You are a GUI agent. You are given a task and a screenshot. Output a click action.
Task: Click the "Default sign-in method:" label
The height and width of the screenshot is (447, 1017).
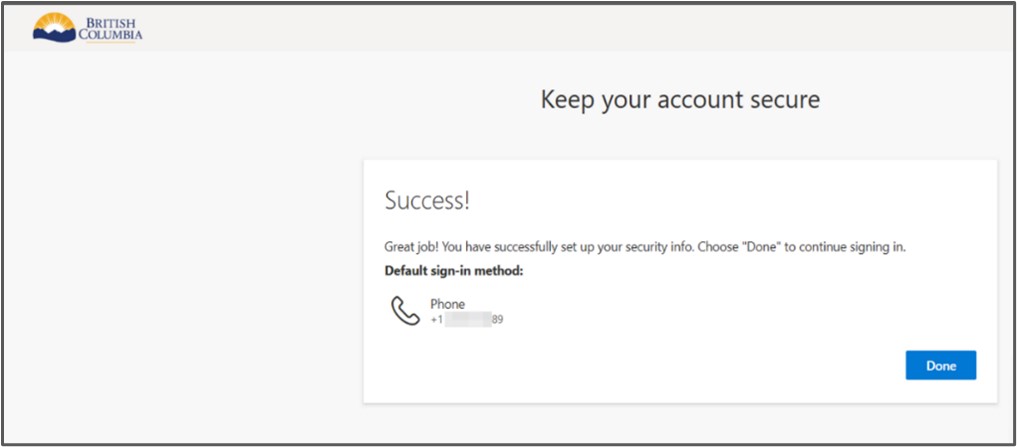[x=454, y=271]
